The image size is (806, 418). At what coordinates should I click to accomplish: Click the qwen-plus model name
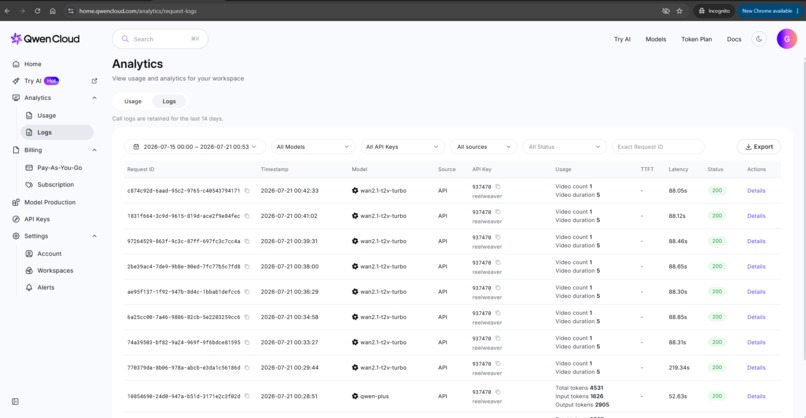coord(374,396)
